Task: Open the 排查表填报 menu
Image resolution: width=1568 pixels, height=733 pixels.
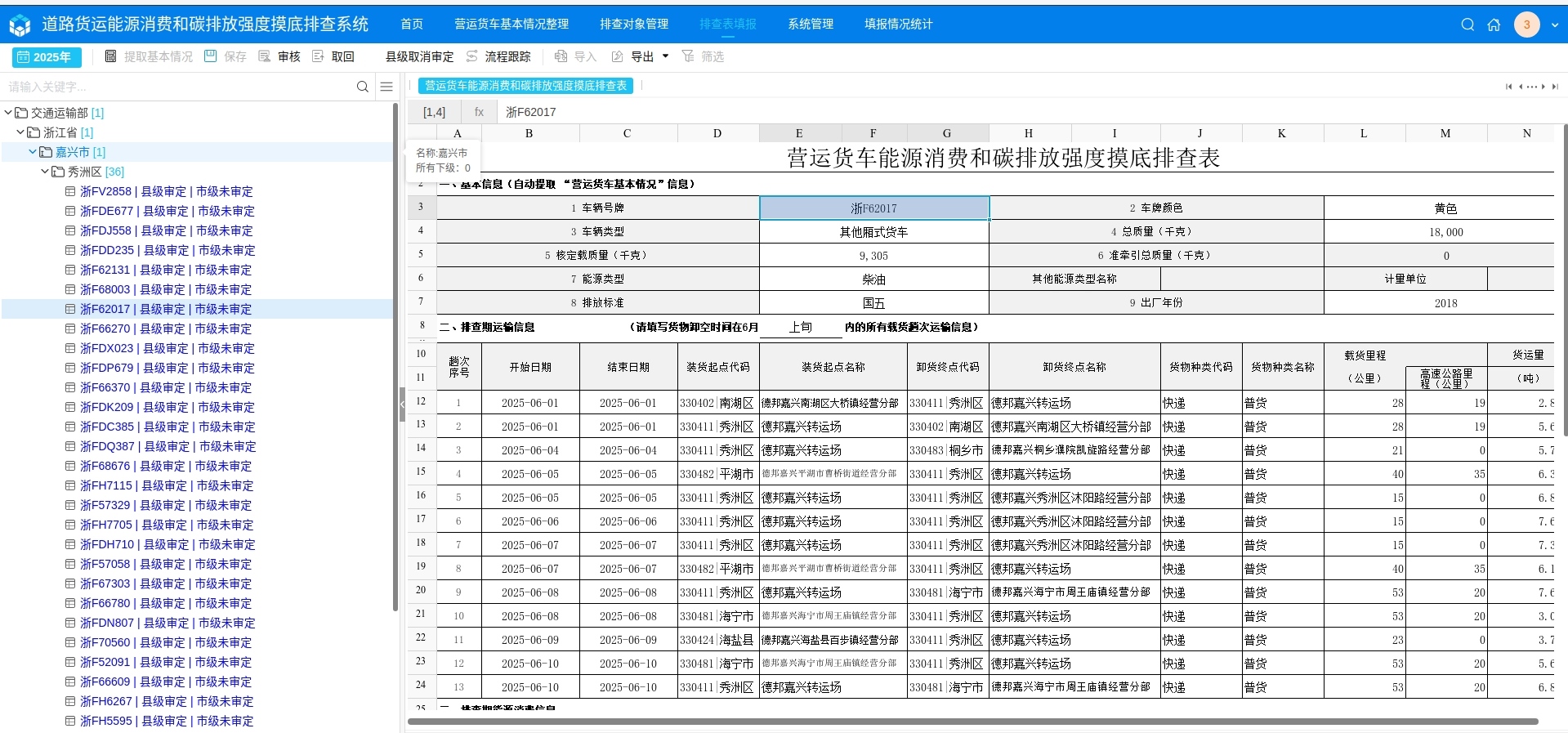Action: [728, 25]
